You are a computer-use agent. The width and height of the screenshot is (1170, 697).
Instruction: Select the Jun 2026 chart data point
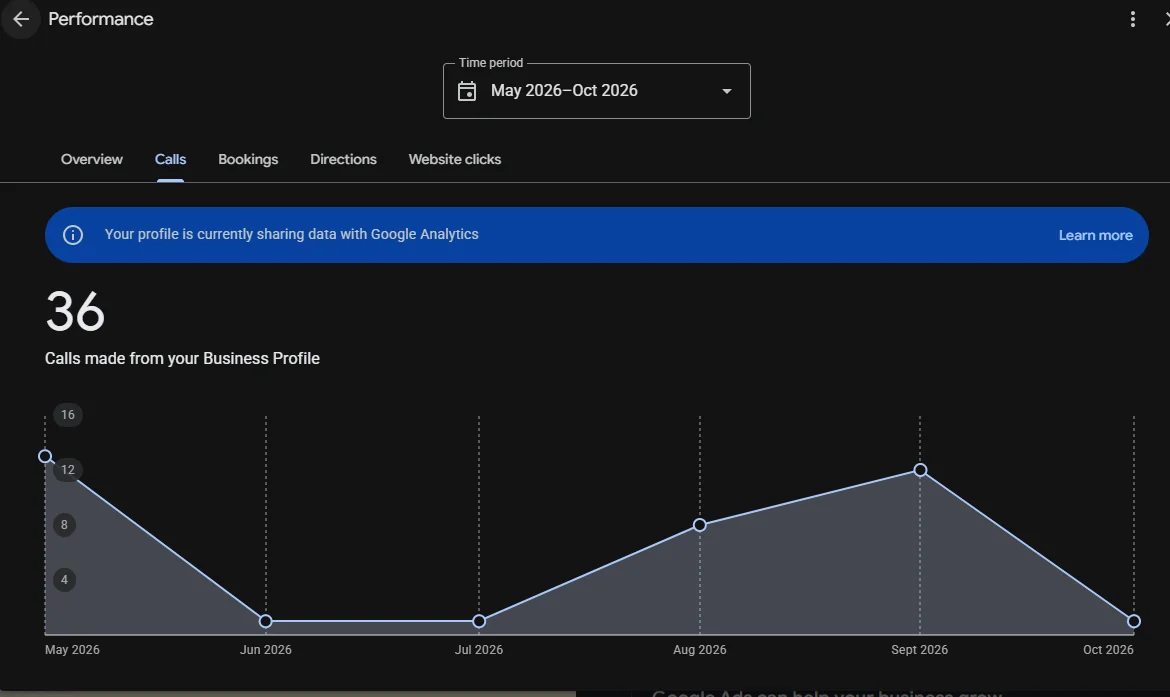point(266,621)
